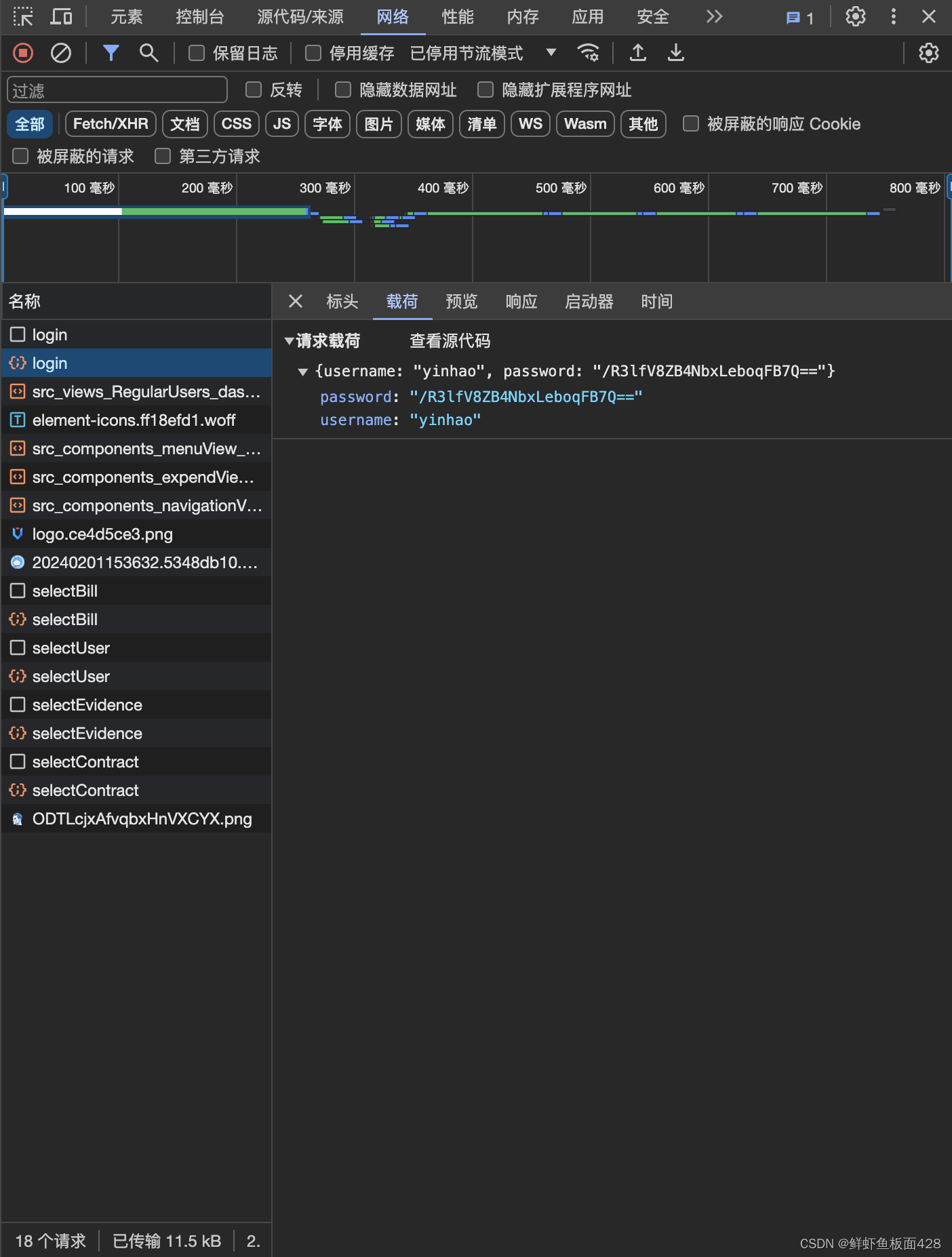The height and width of the screenshot is (1257, 952).
Task: Open the 时间 request tab
Action: pos(657,301)
